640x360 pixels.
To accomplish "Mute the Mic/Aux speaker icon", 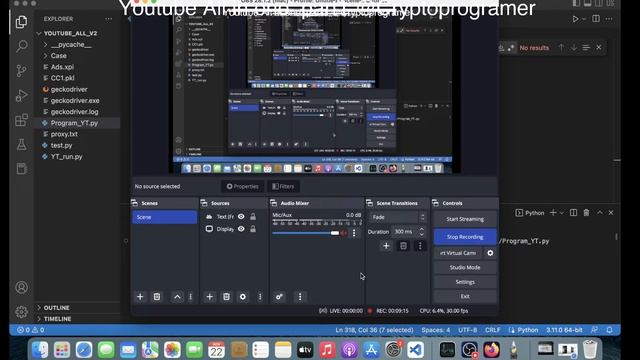I will click(x=344, y=233).
